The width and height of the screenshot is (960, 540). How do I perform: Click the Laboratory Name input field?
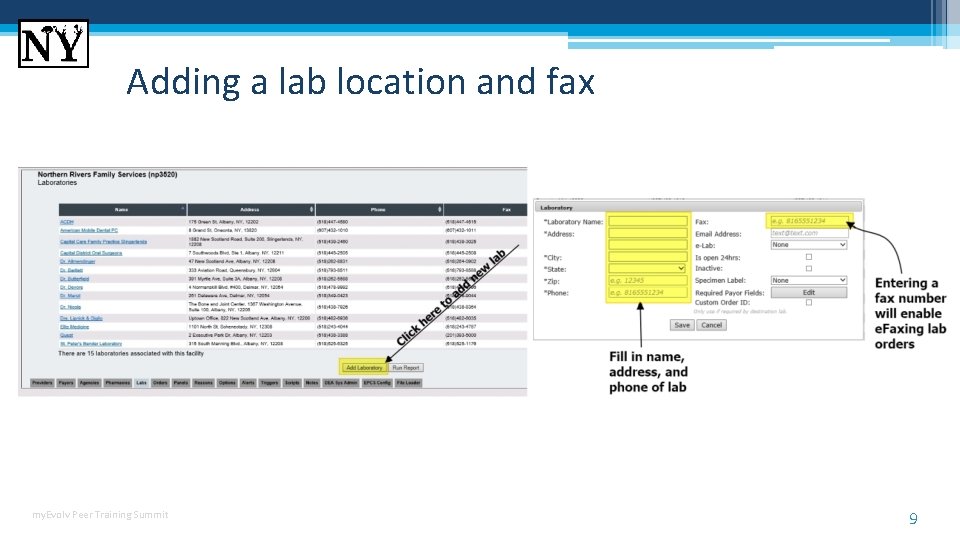[648, 221]
